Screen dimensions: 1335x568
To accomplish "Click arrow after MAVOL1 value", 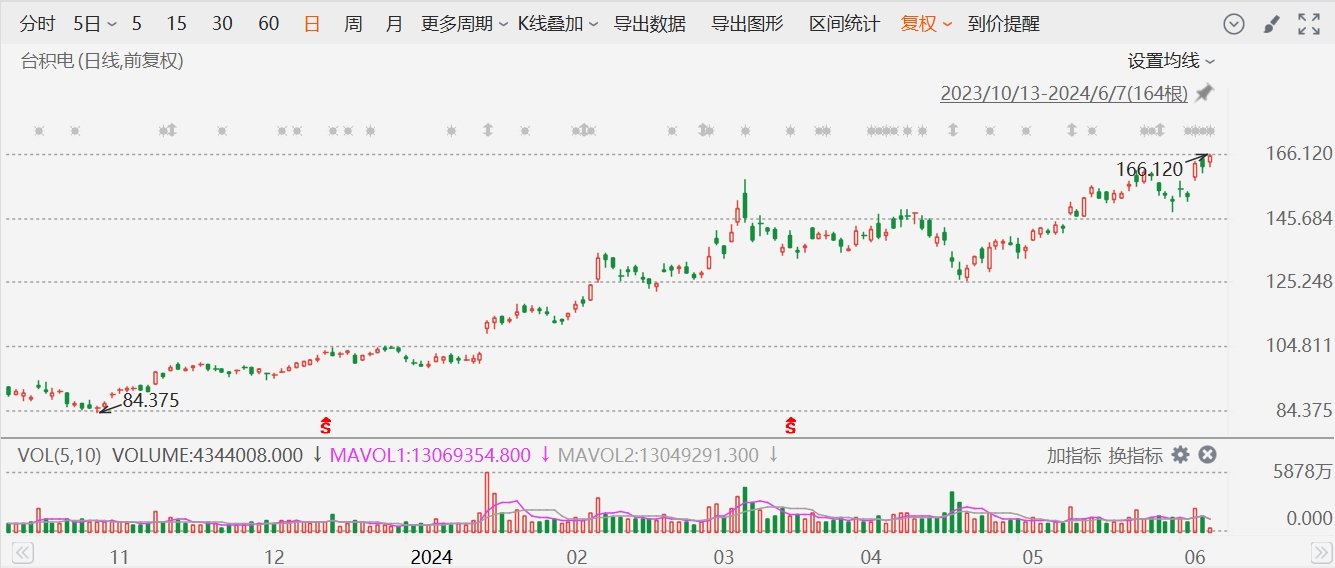I will [545, 455].
